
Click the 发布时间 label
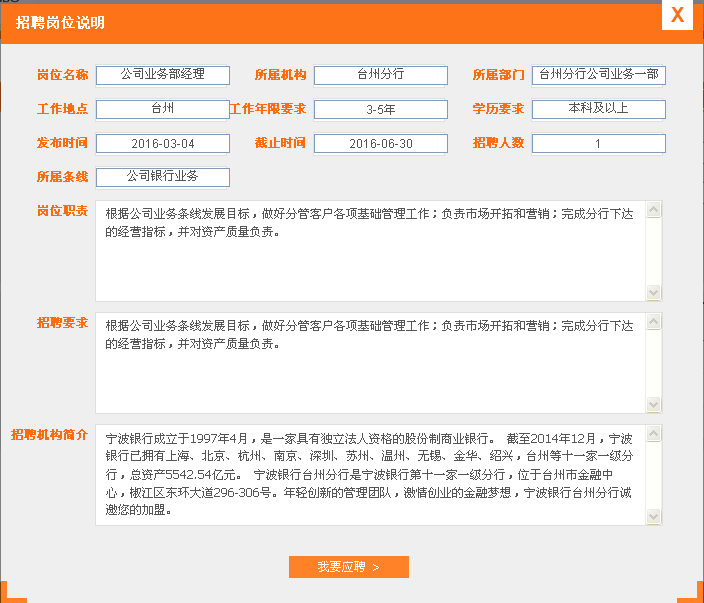point(62,143)
